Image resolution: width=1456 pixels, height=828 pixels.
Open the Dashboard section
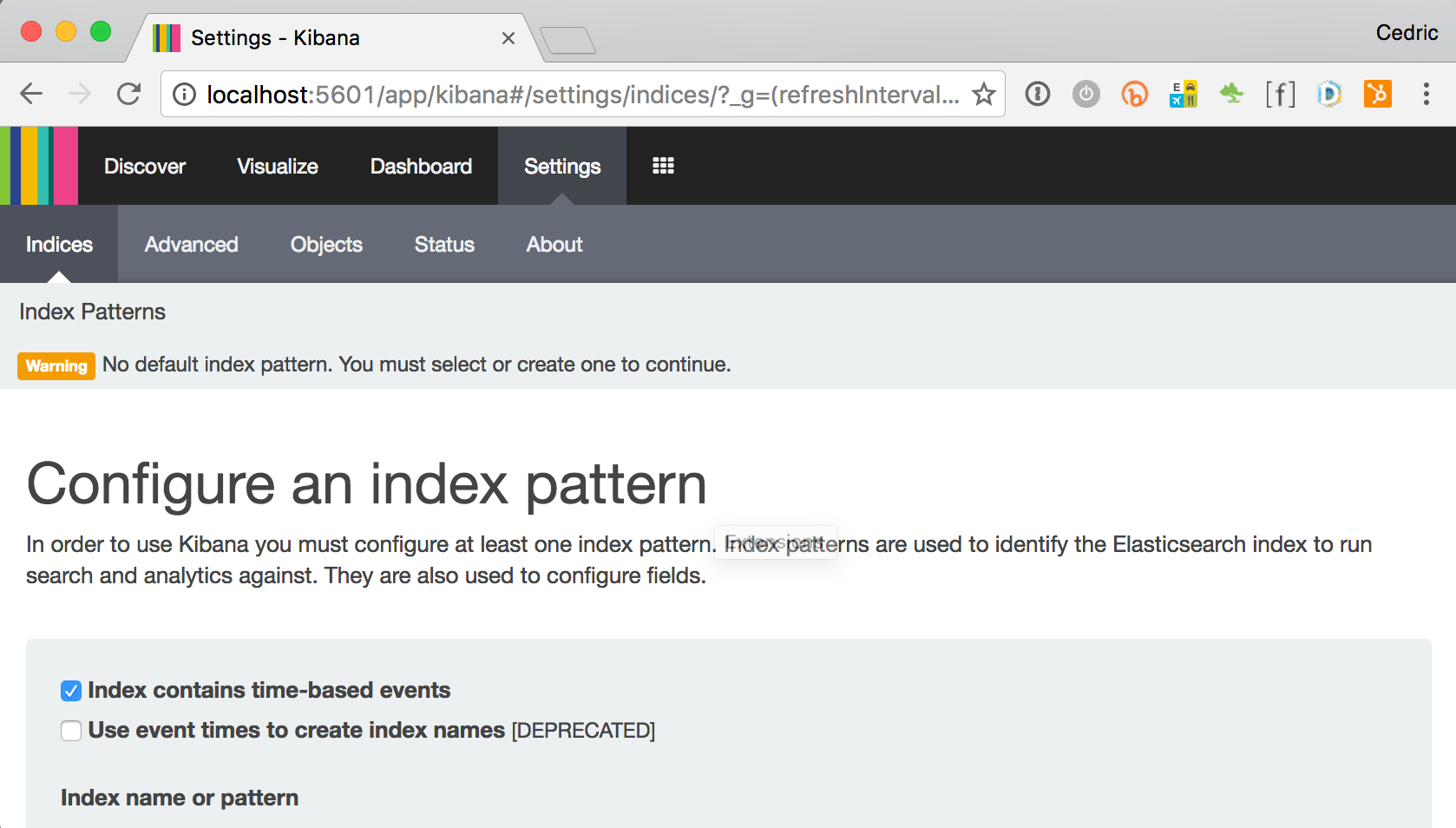[421, 166]
